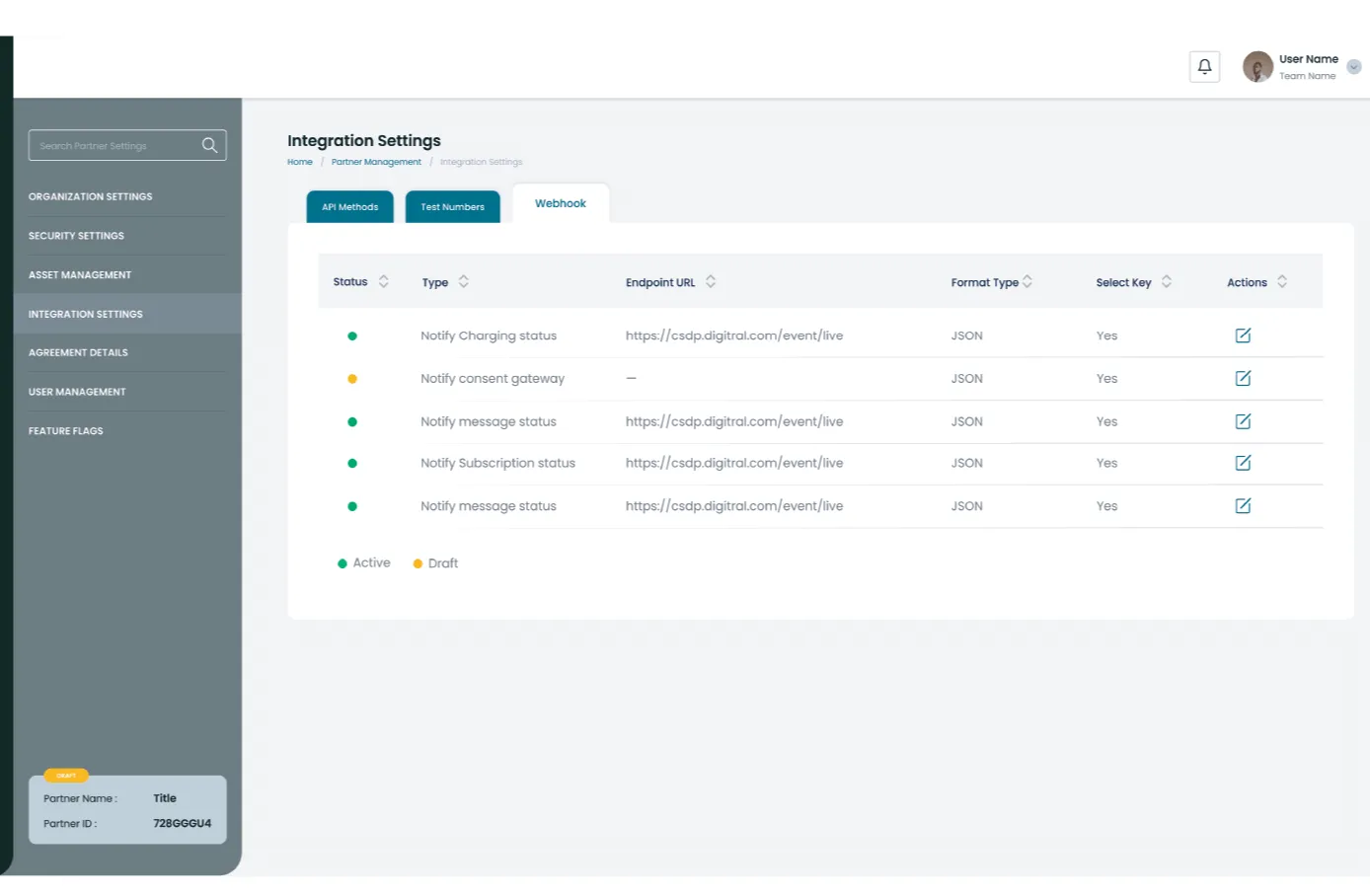1370x896 pixels.
Task: Switch to the API Methods tab
Action: coord(349,207)
